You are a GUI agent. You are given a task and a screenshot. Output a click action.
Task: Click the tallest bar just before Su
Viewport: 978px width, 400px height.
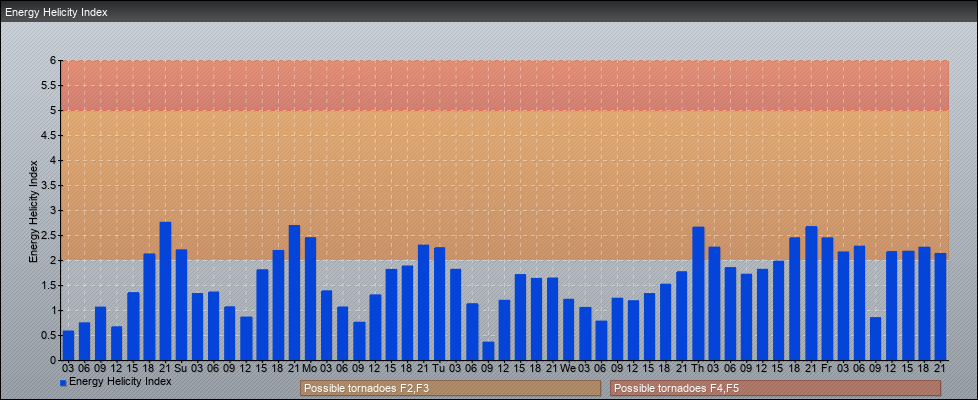165,291
